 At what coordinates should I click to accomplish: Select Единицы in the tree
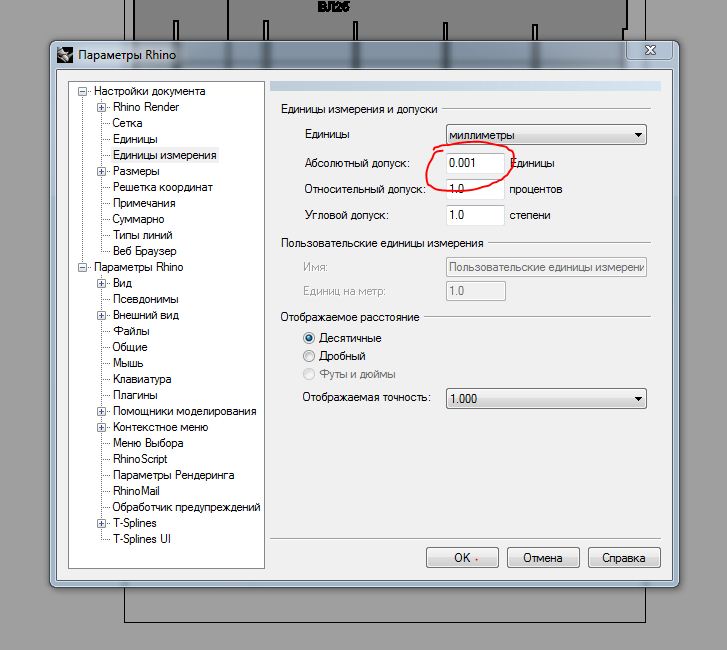(x=135, y=139)
